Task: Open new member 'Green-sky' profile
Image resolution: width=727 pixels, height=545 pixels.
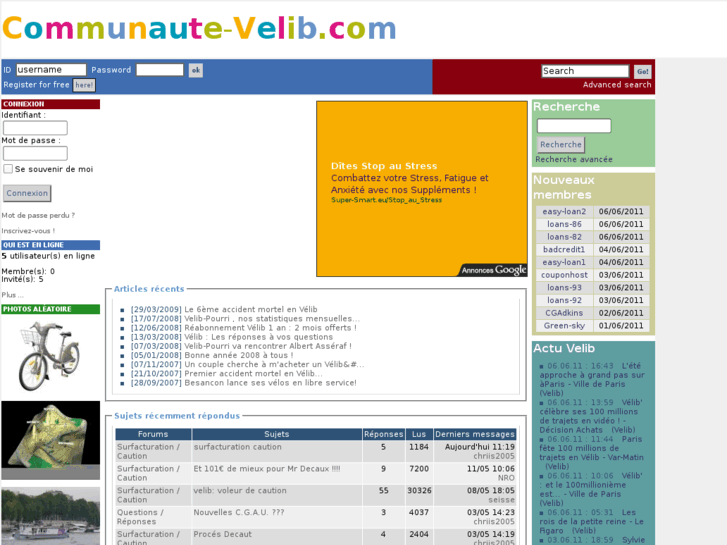Action: (x=564, y=326)
